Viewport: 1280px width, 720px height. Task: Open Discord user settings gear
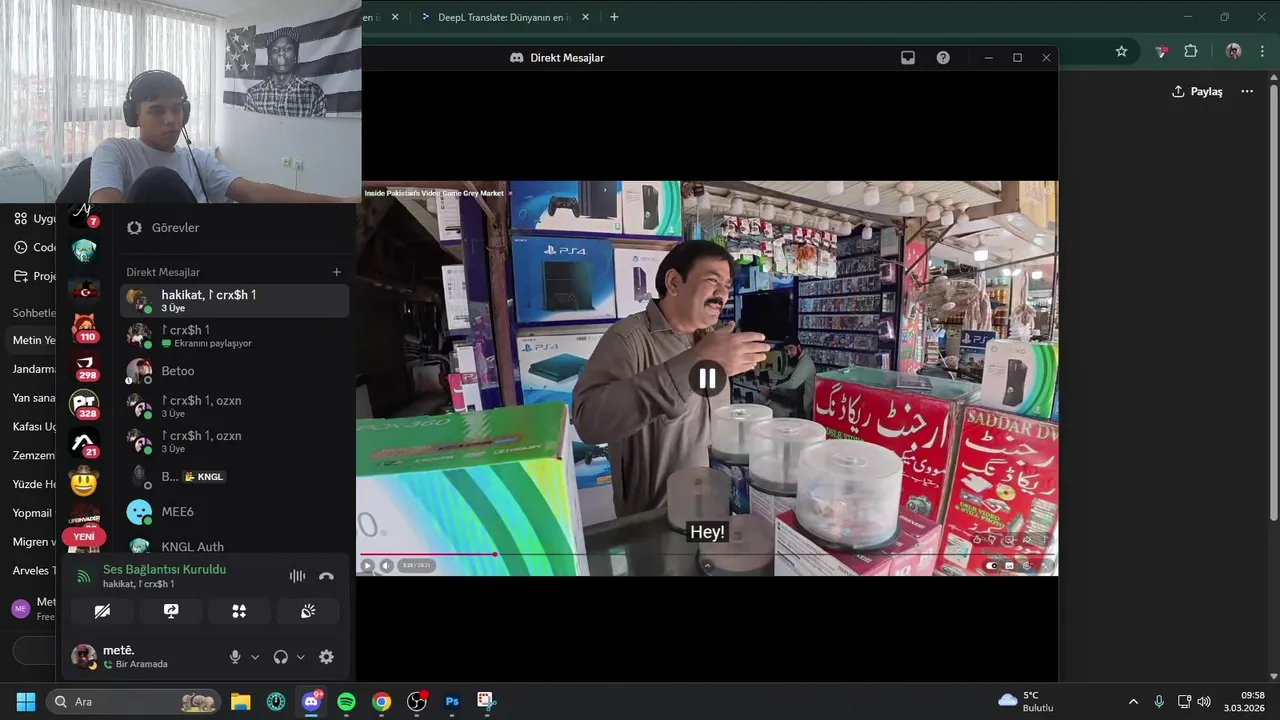click(x=326, y=657)
